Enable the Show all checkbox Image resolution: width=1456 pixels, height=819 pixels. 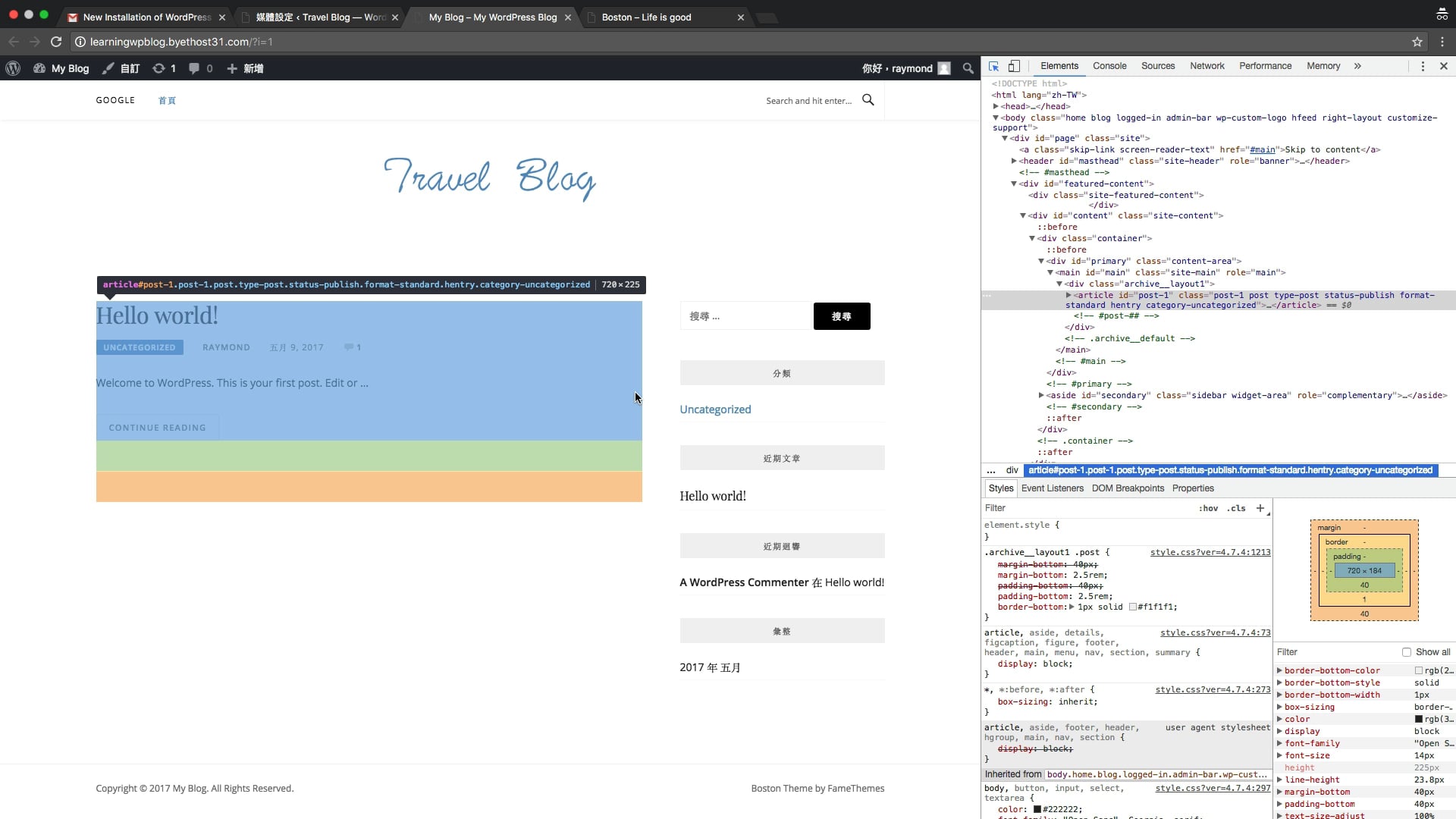tap(1407, 652)
